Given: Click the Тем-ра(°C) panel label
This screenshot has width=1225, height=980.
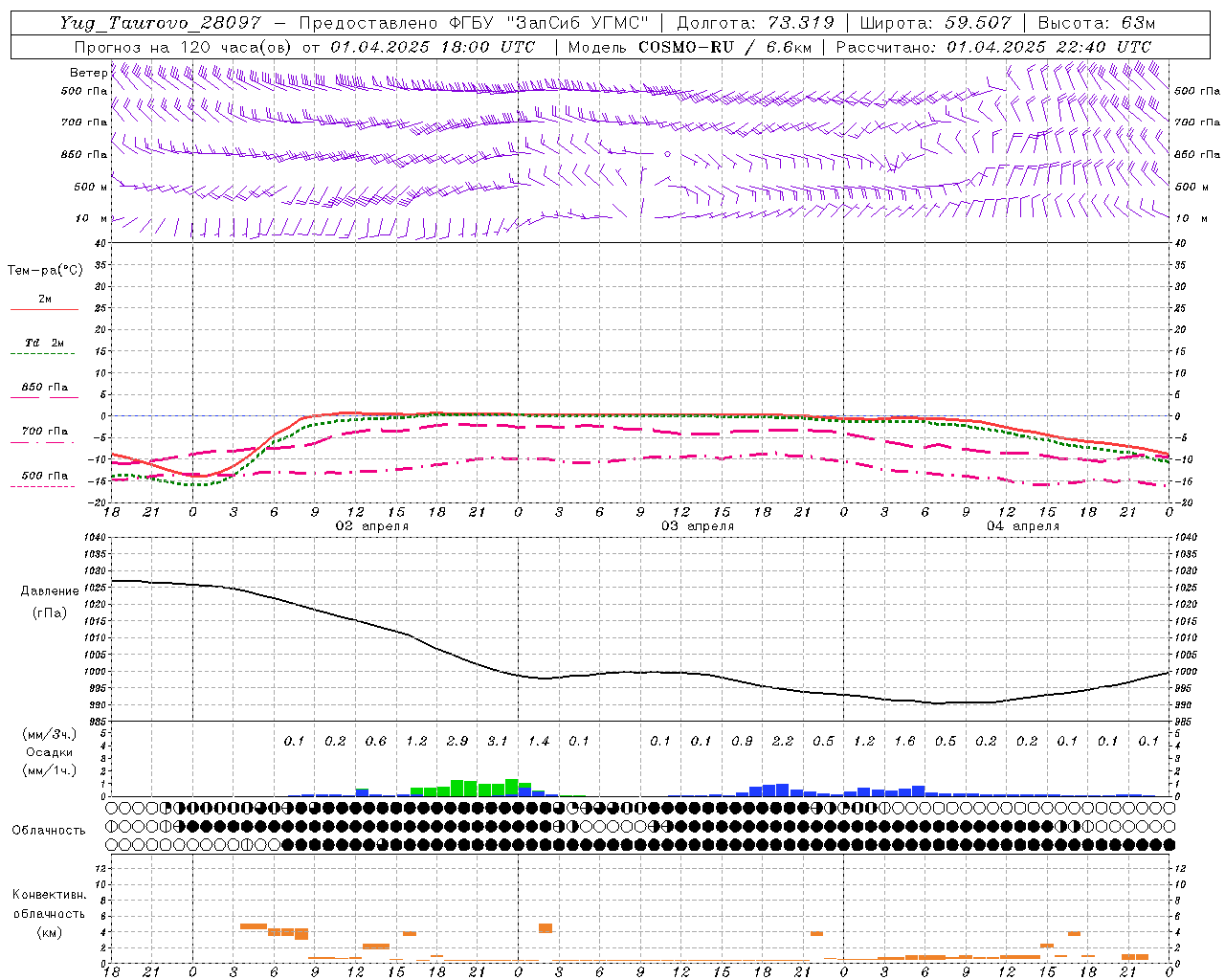Looking at the screenshot, I should click(45, 271).
